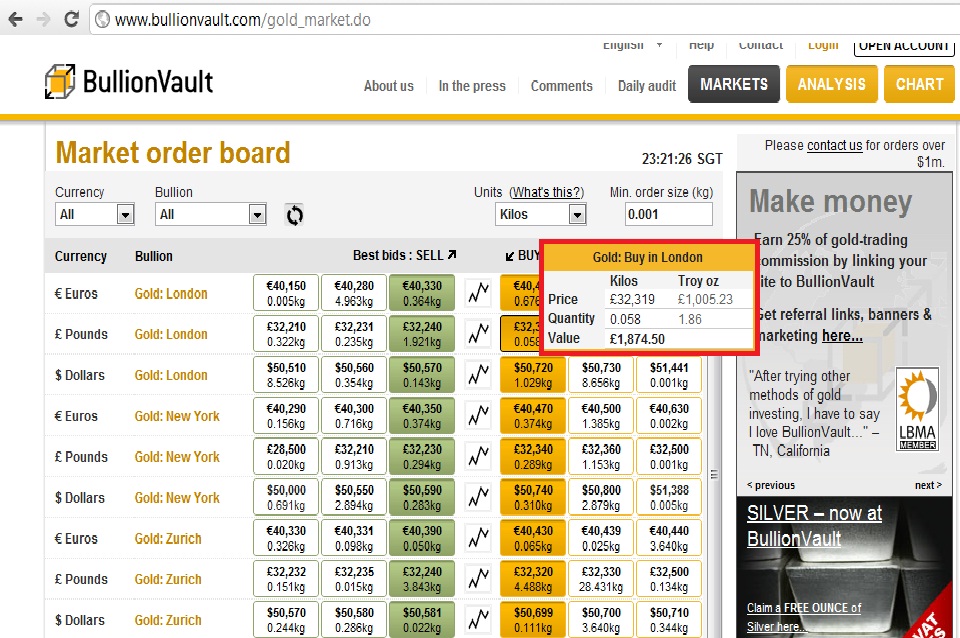Click the OPEN ACCOUNT button

point(904,47)
